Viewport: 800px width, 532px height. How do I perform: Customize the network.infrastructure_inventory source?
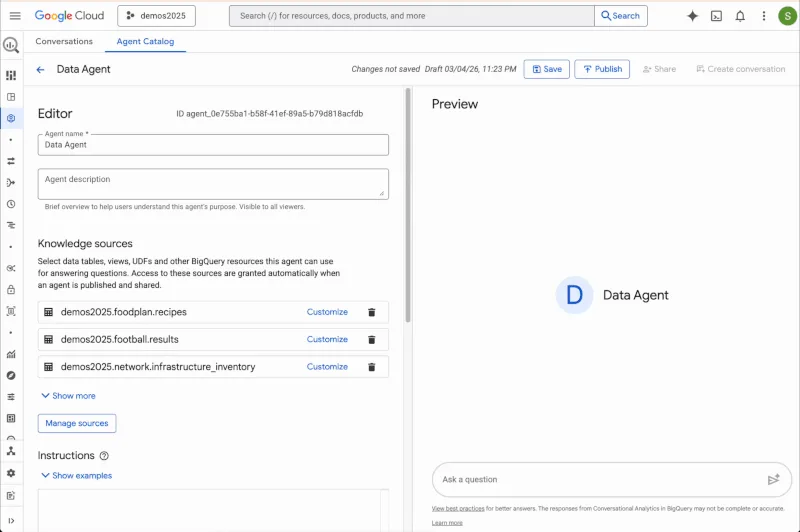pyautogui.click(x=327, y=367)
